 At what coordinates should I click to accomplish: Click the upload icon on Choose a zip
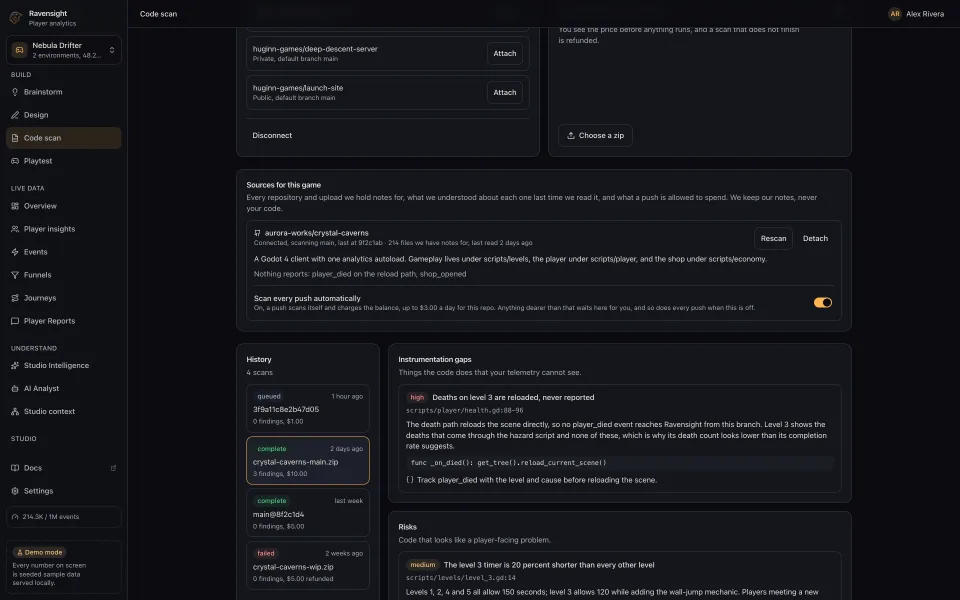click(x=571, y=135)
